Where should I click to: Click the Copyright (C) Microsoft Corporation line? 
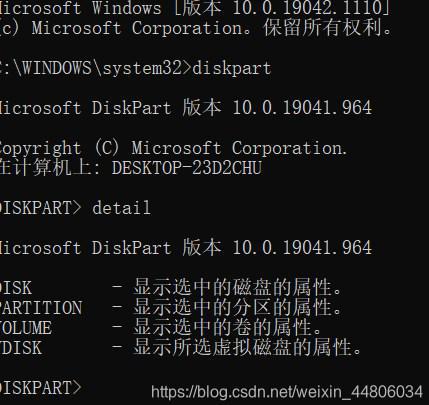tap(174, 148)
